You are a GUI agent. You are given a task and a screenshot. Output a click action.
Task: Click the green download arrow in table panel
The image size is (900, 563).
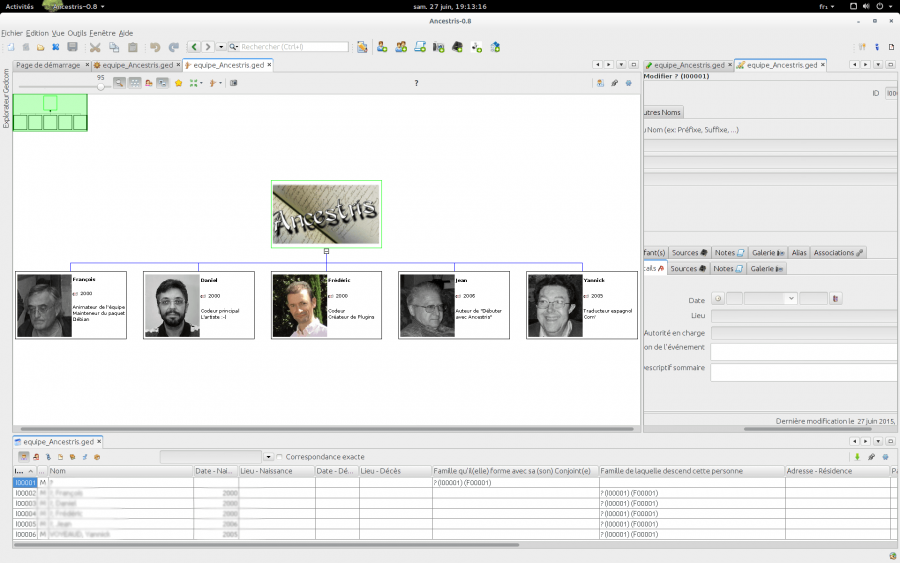pos(857,457)
